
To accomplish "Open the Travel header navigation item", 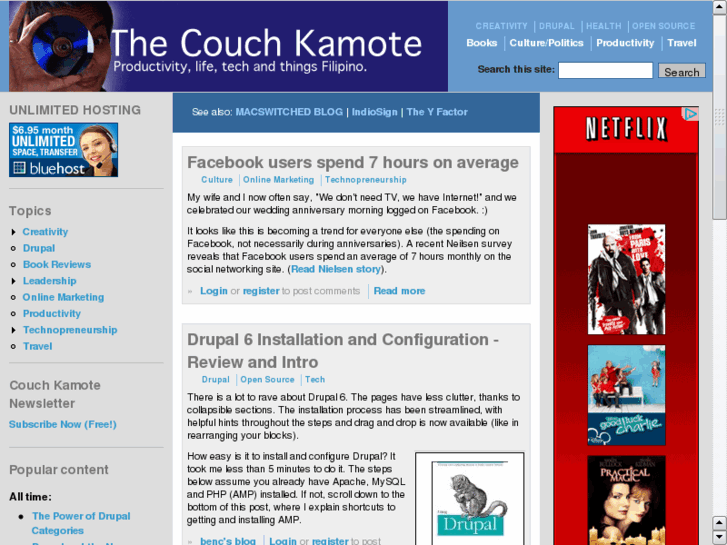I will 682,43.
